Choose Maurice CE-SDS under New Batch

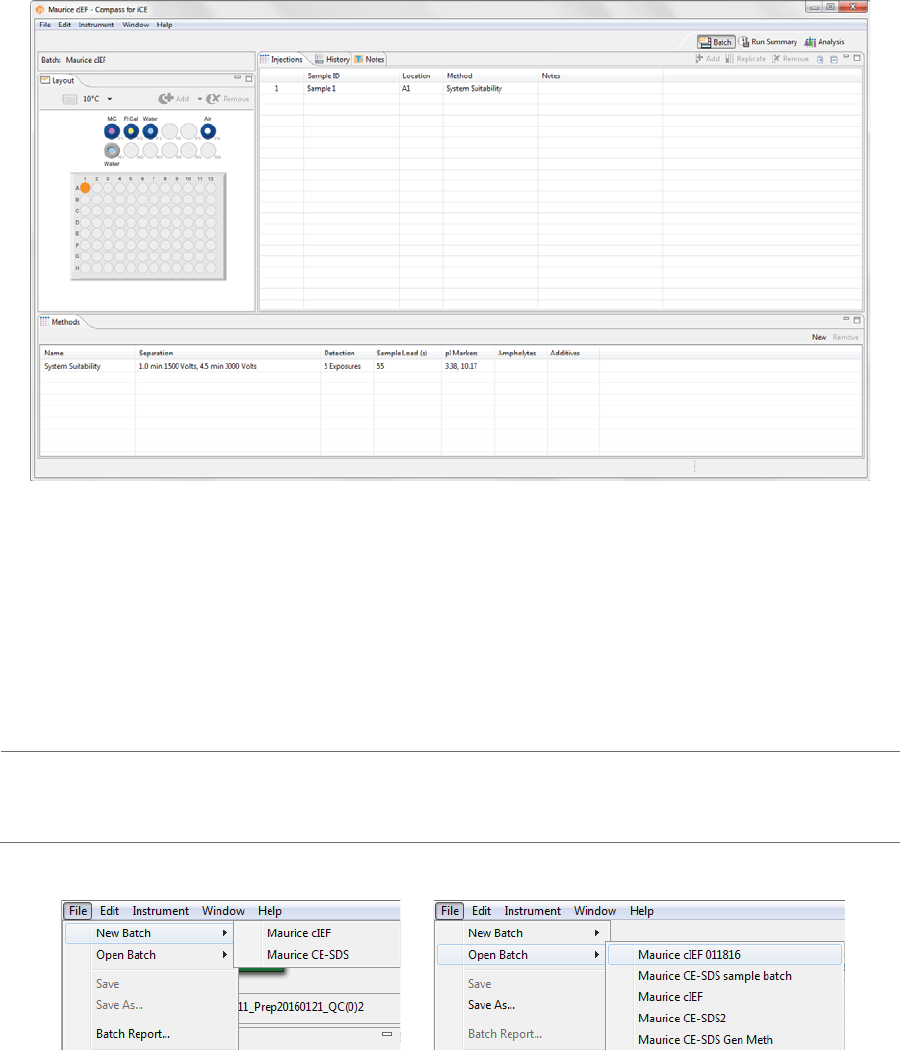317,955
